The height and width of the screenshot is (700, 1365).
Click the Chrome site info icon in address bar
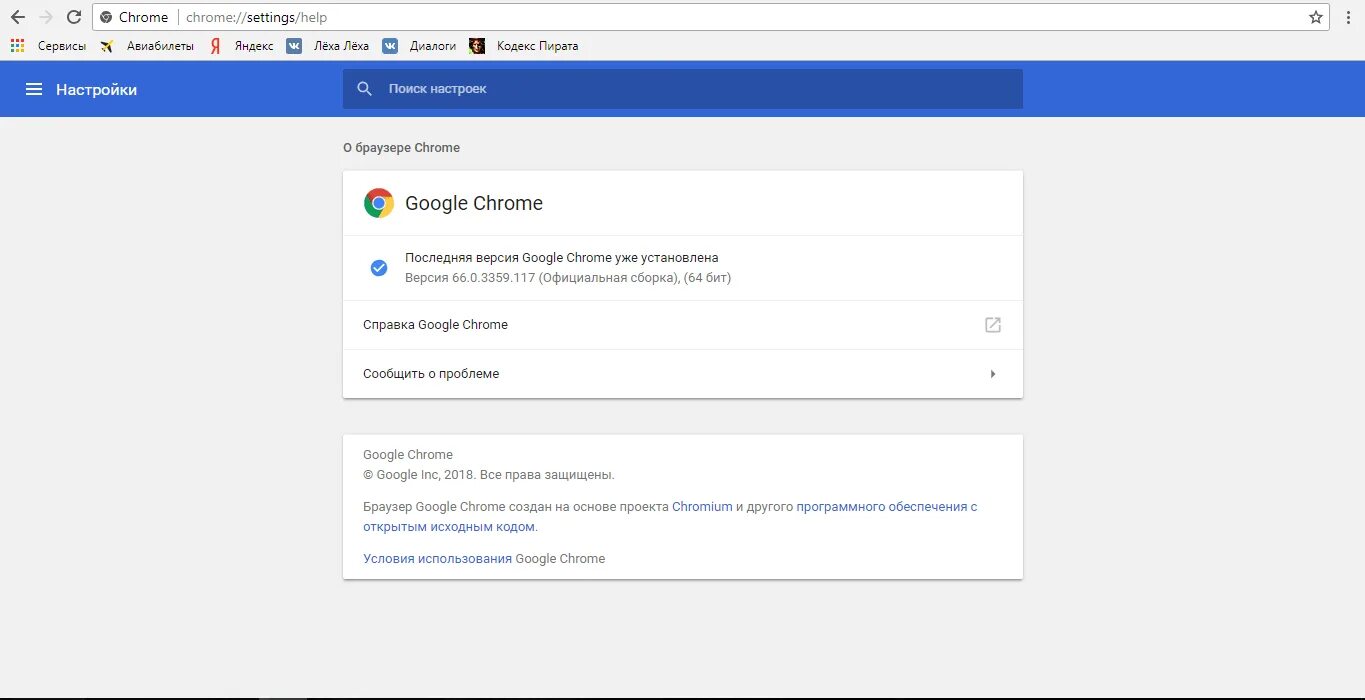pyautogui.click(x=106, y=17)
